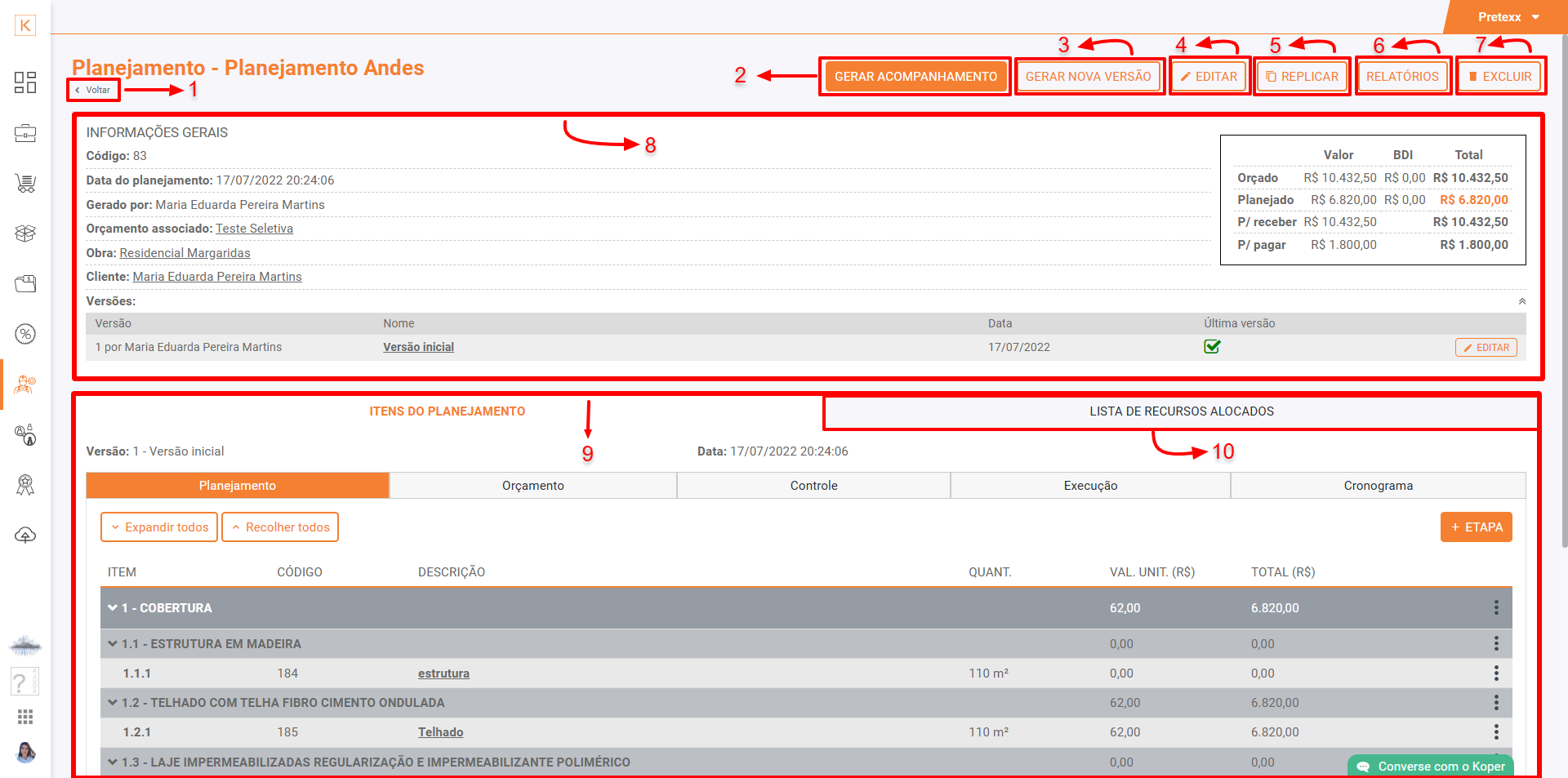Collapse the 1 - COBERTURA stage
Image resolution: width=1568 pixels, height=778 pixels.
tap(113, 607)
